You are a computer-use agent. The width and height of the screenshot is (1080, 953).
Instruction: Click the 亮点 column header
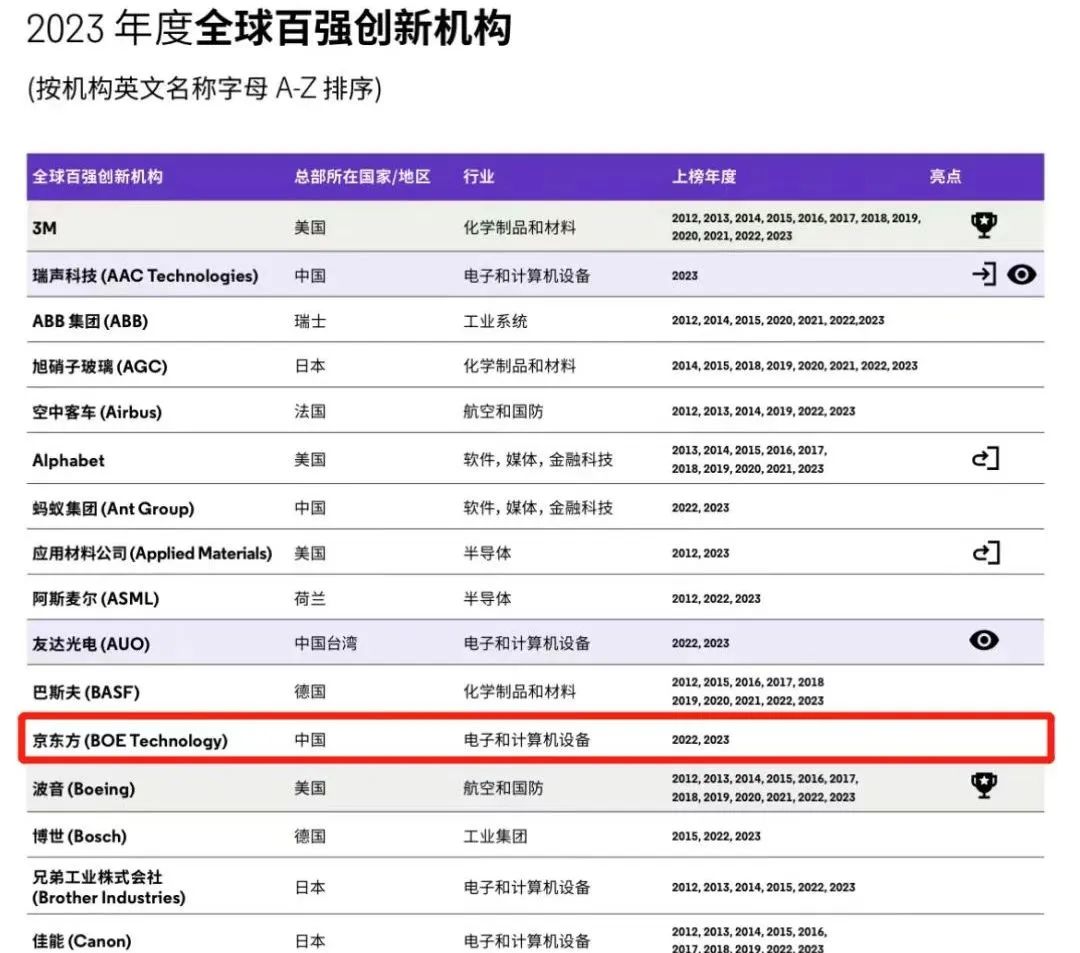(x=944, y=176)
